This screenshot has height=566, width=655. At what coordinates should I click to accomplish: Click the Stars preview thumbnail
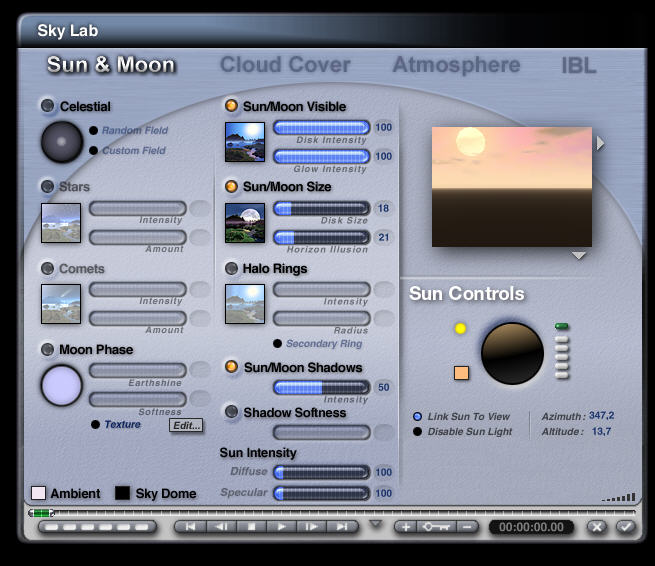[x=61, y=223]
